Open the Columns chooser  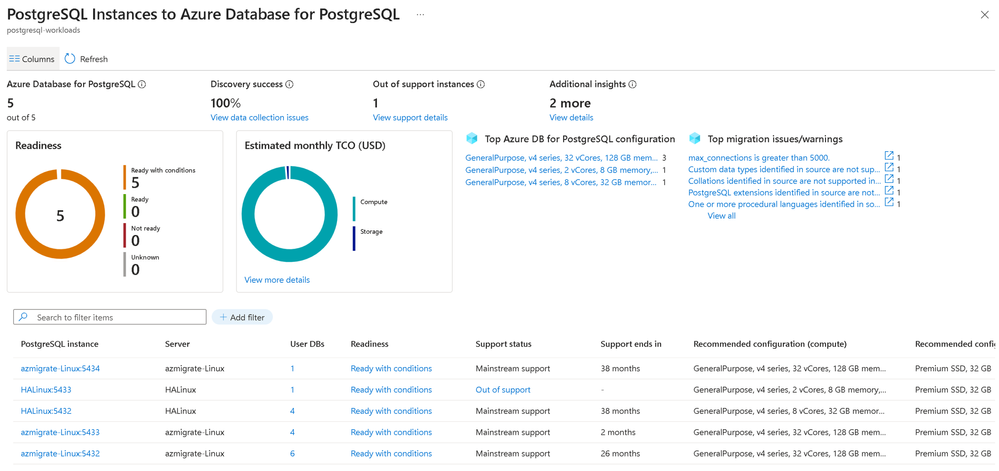click(32, 59)
